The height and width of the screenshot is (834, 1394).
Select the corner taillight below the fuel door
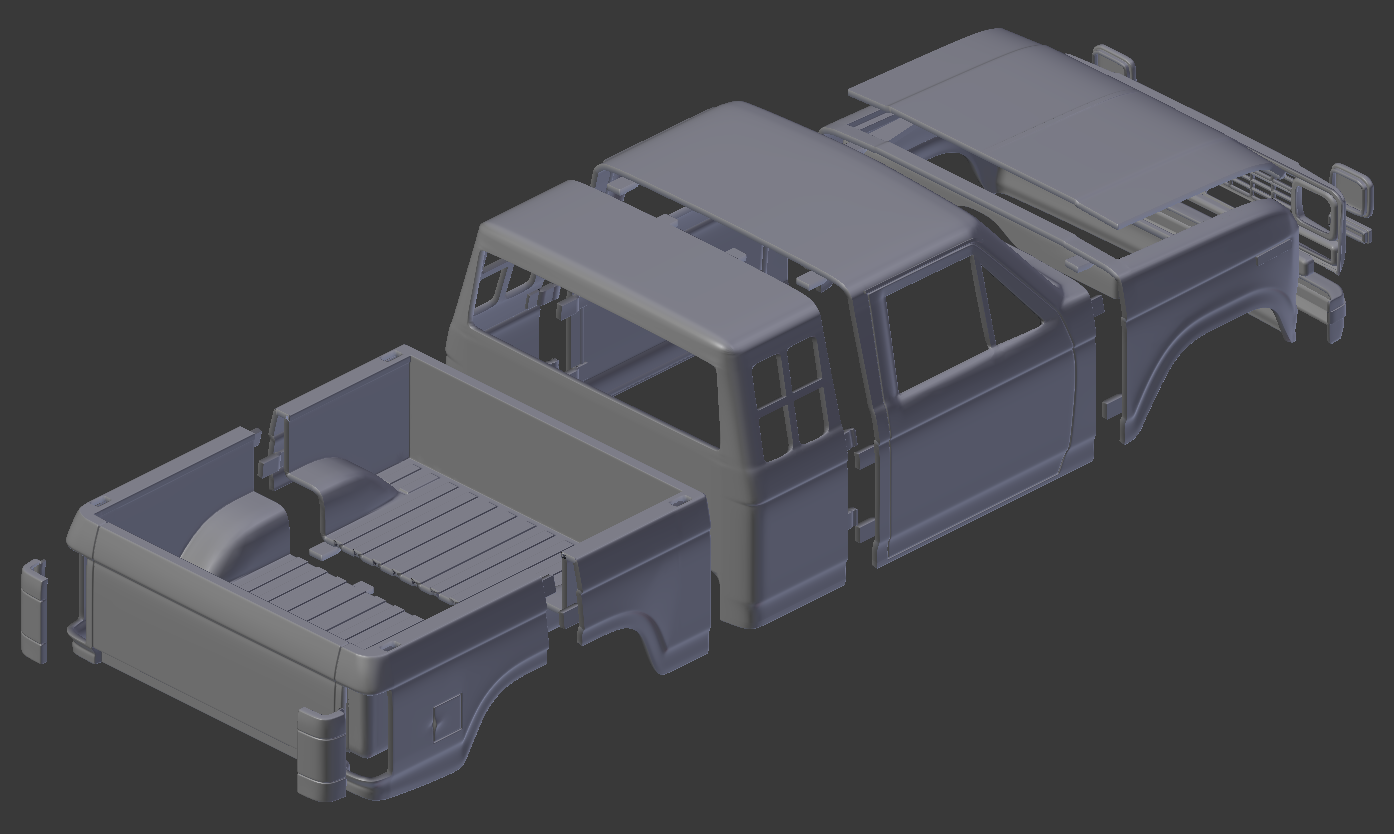click(x=321, y=755)
